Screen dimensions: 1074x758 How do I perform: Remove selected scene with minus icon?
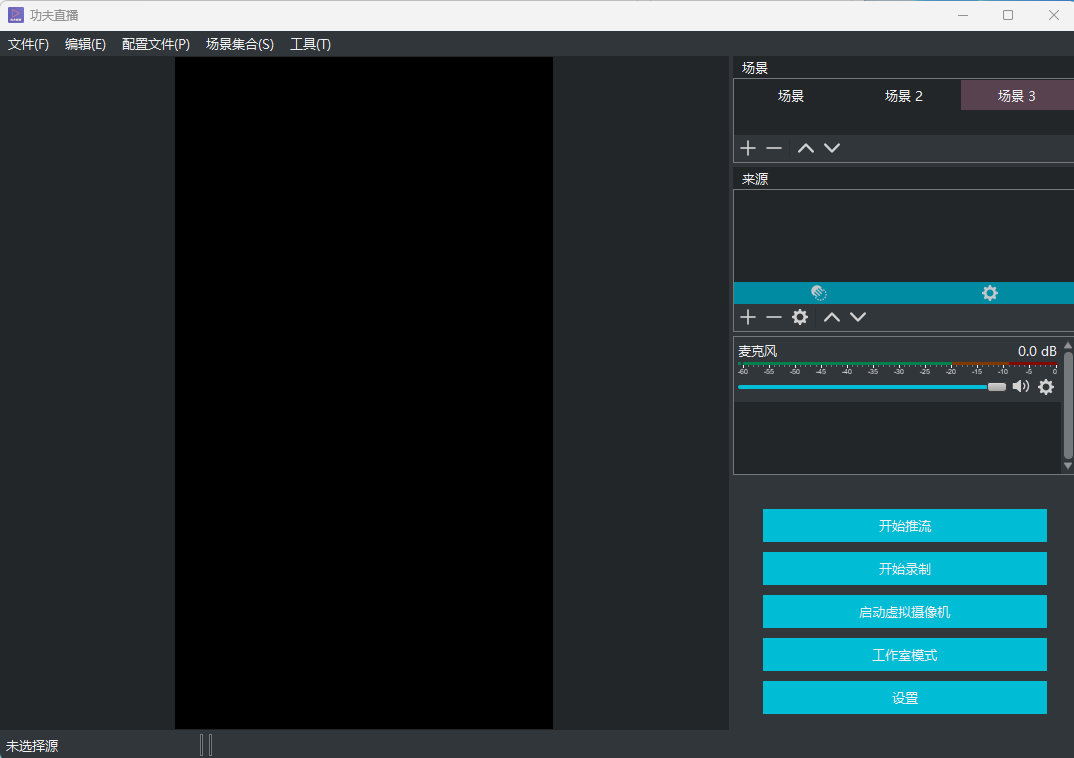pos(774,148)
